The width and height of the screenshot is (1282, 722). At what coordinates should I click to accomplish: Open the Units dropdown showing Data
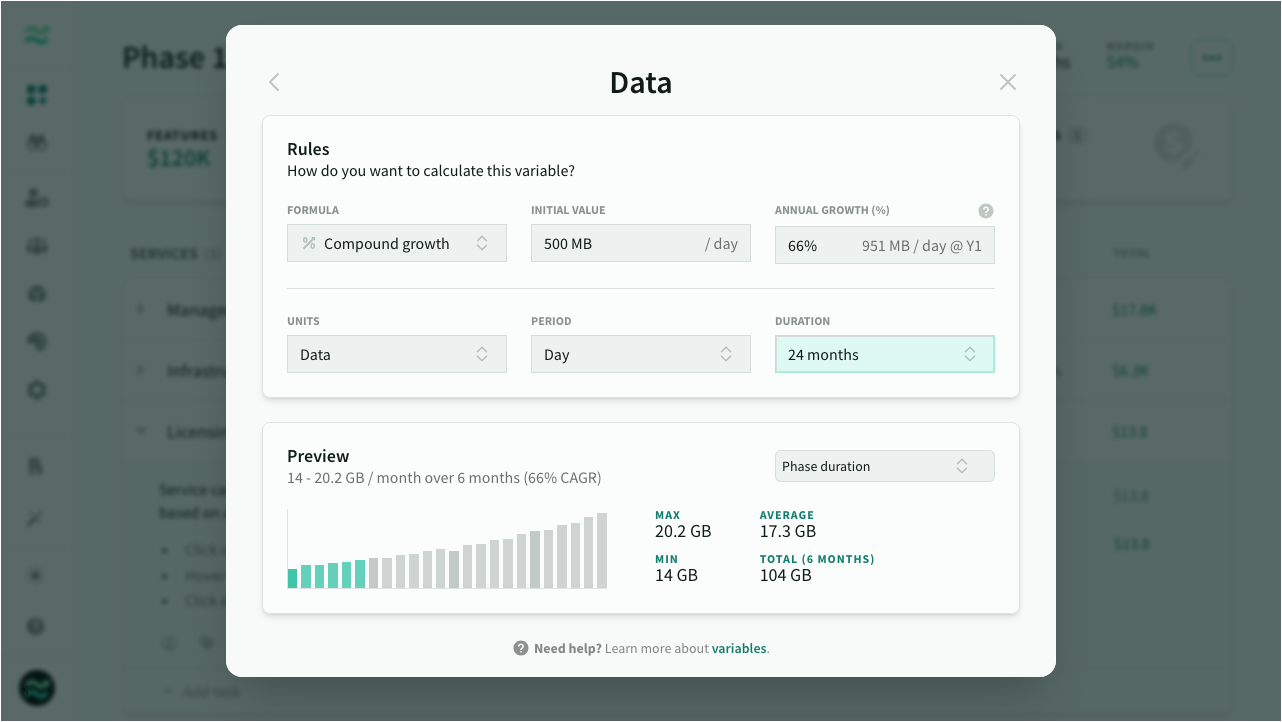[397, 353]
